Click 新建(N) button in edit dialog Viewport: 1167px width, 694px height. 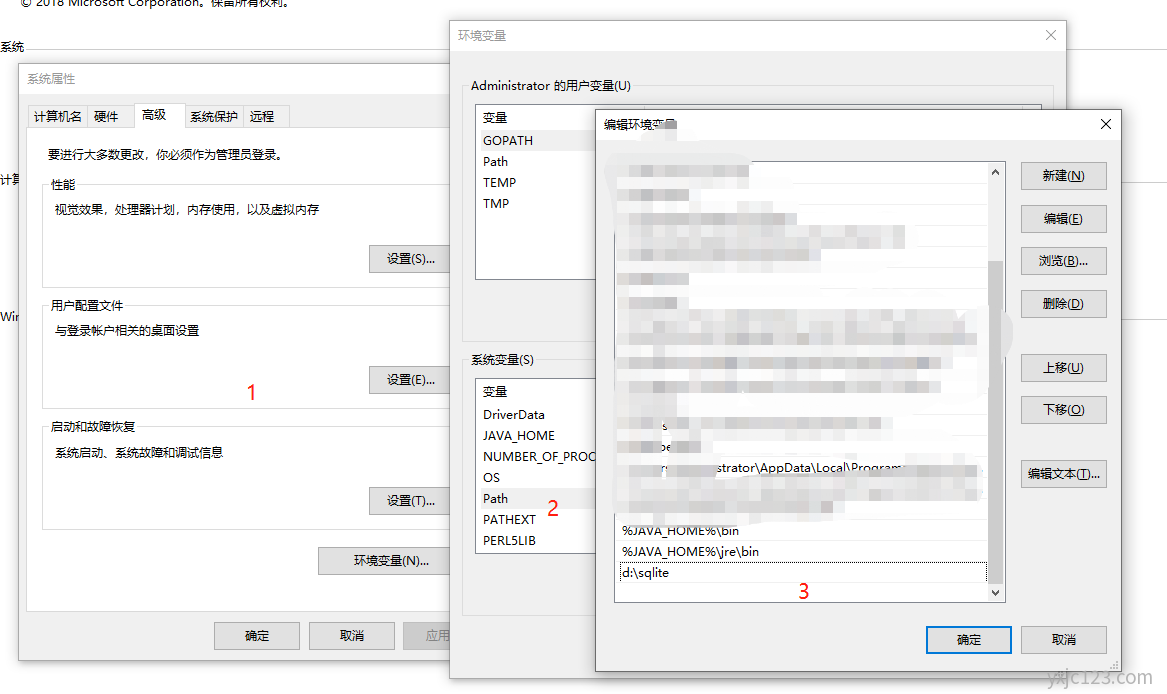coord(1063,176)
